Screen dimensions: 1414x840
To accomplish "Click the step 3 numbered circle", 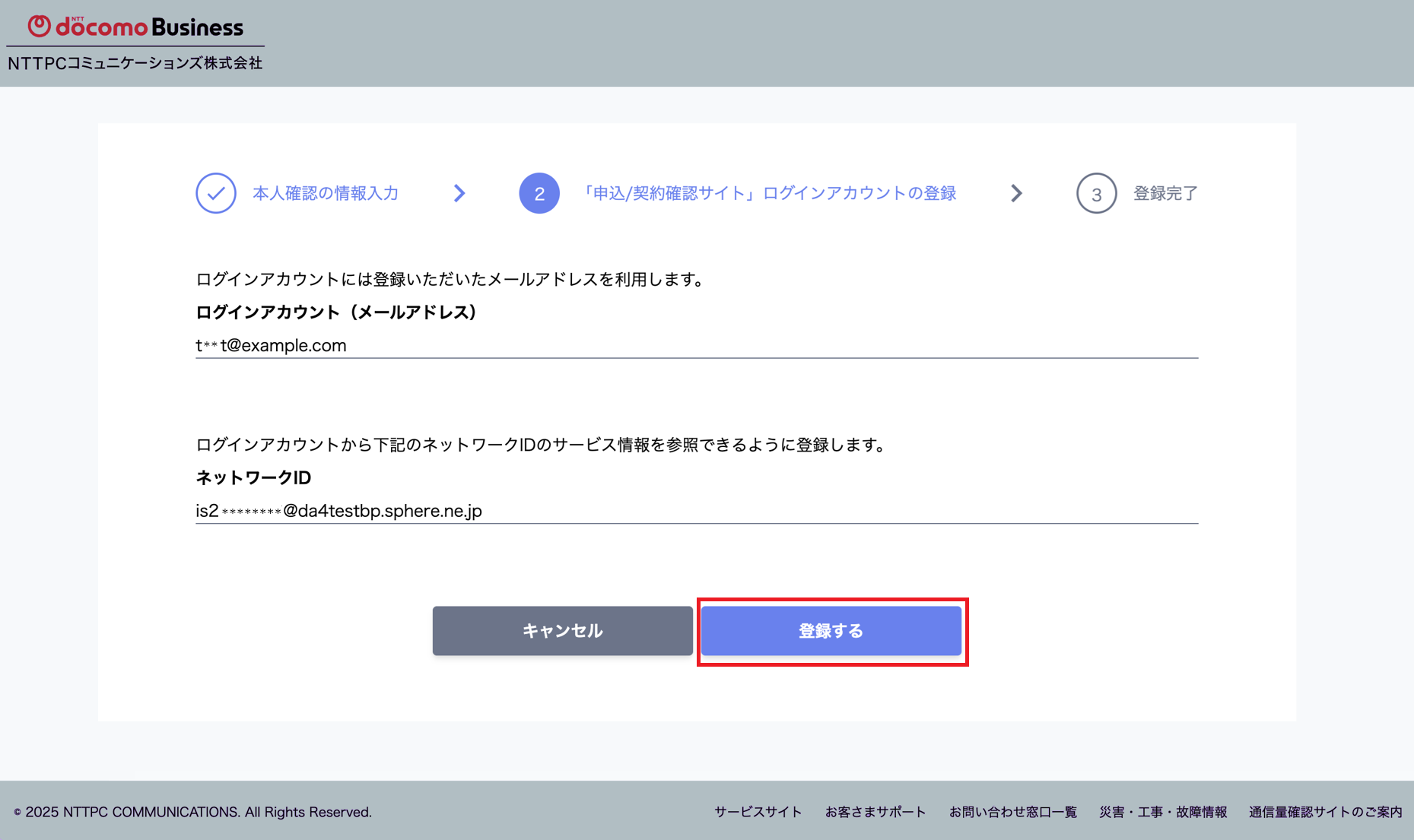I will click(1096, 193).
